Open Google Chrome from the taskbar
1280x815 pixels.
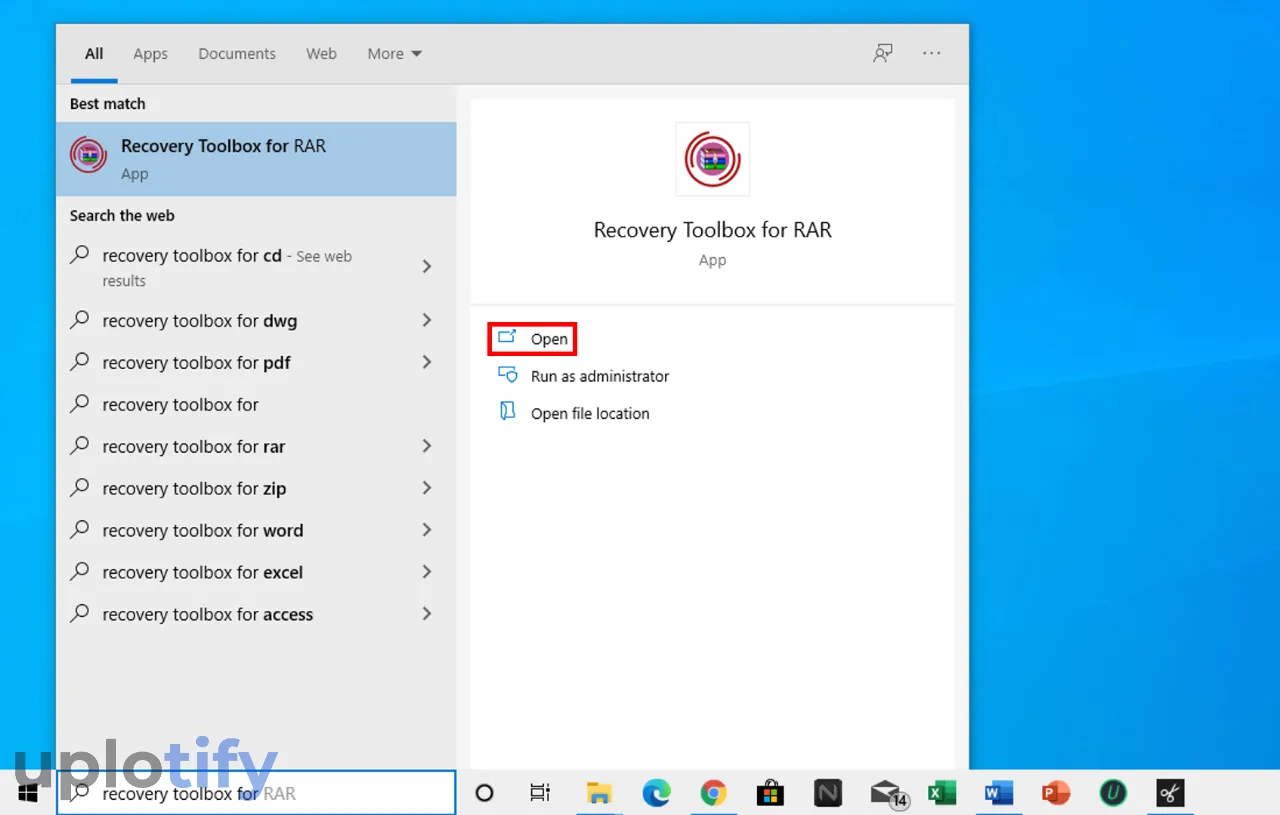[x=713, y=793]
